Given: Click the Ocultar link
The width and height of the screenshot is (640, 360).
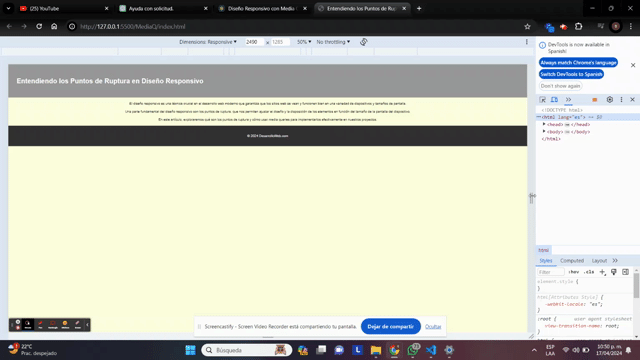Looking at the screenshot, I should tap(433, 327).
